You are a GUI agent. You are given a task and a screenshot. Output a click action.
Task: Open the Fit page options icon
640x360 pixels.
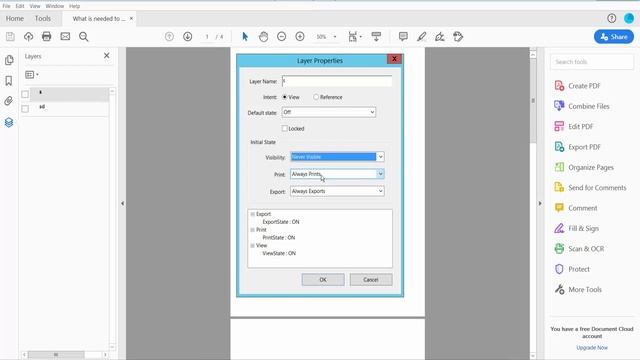coord(354,37)
